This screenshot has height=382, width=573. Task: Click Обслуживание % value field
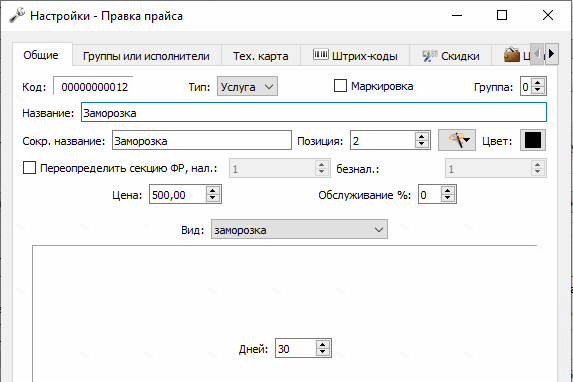[429, 194]
